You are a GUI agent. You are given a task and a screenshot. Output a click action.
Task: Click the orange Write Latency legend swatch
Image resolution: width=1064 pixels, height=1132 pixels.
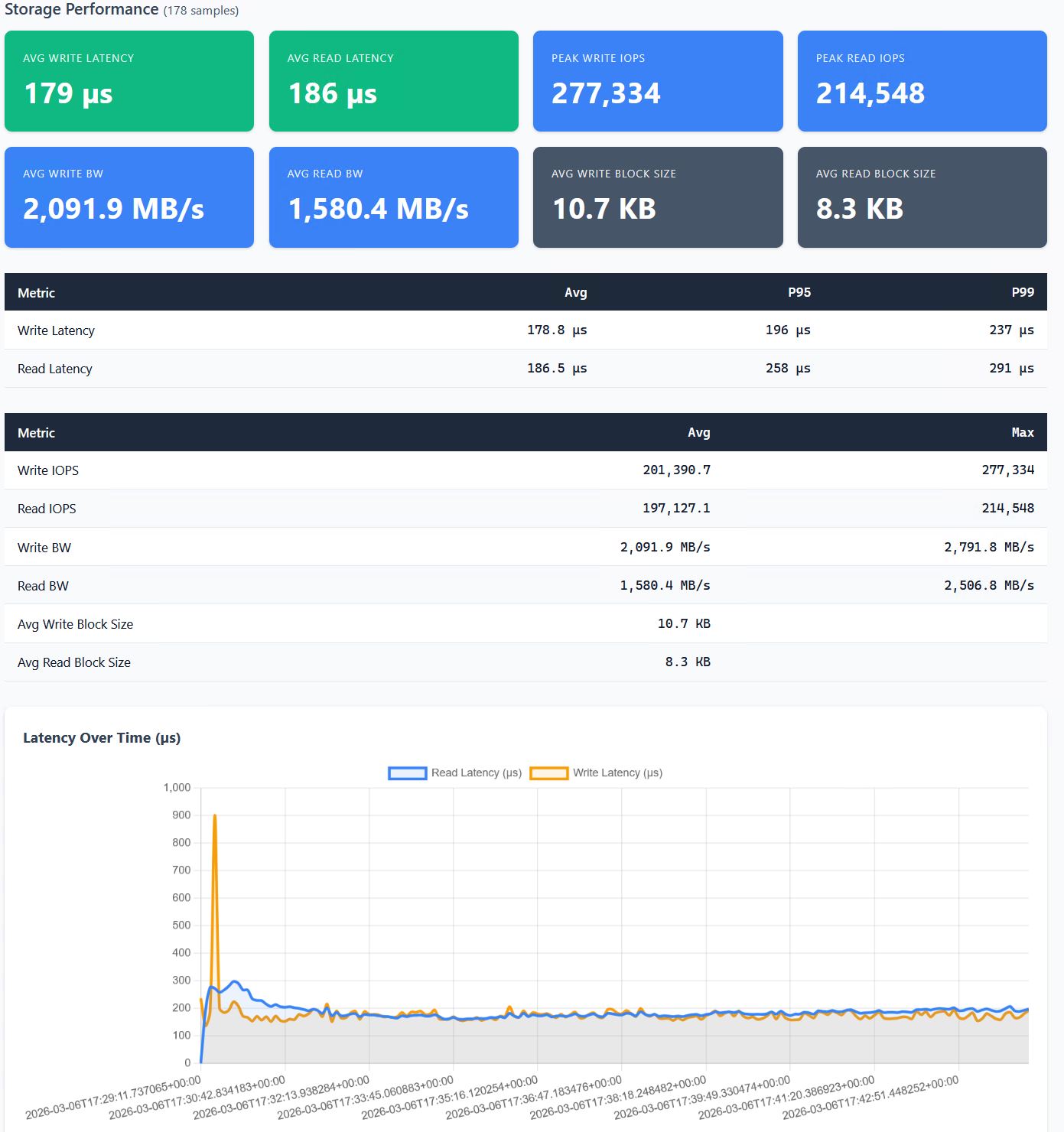[x=548, y=773]
